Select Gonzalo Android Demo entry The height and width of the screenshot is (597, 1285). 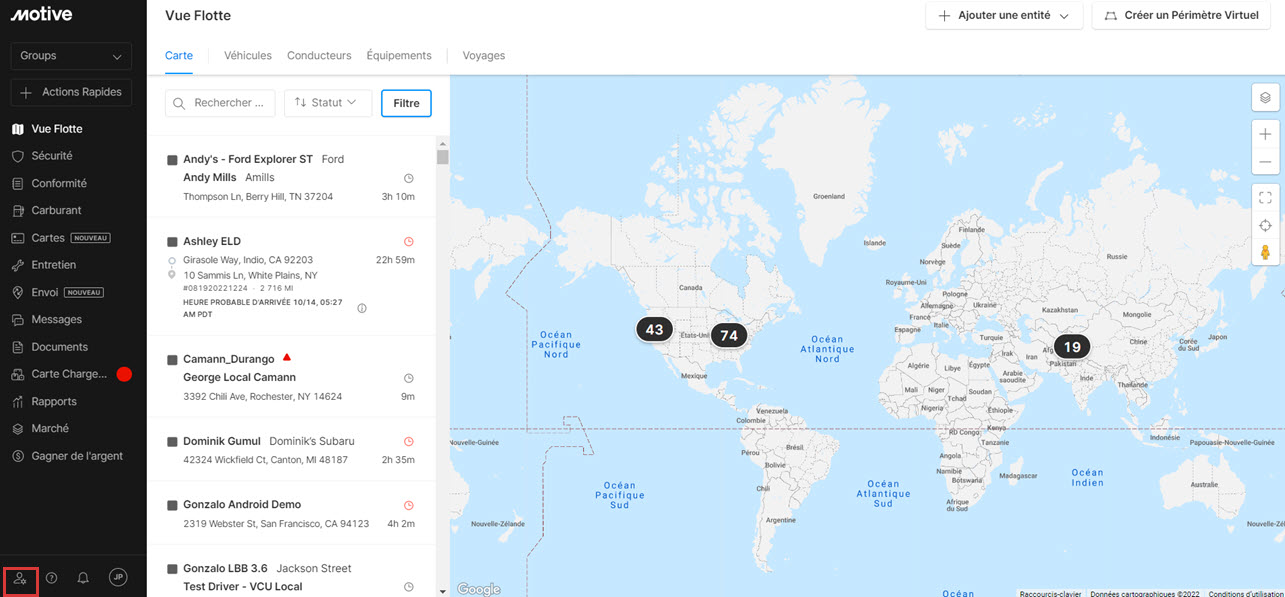(291, 514)
